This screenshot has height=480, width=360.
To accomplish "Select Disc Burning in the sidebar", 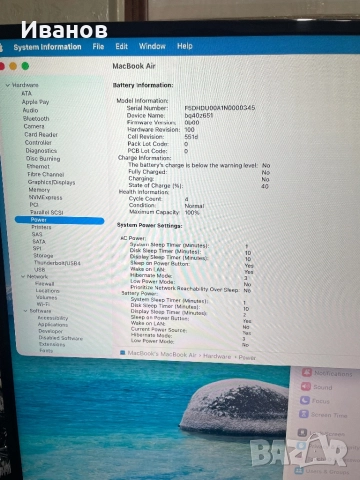I will point(43,159).
